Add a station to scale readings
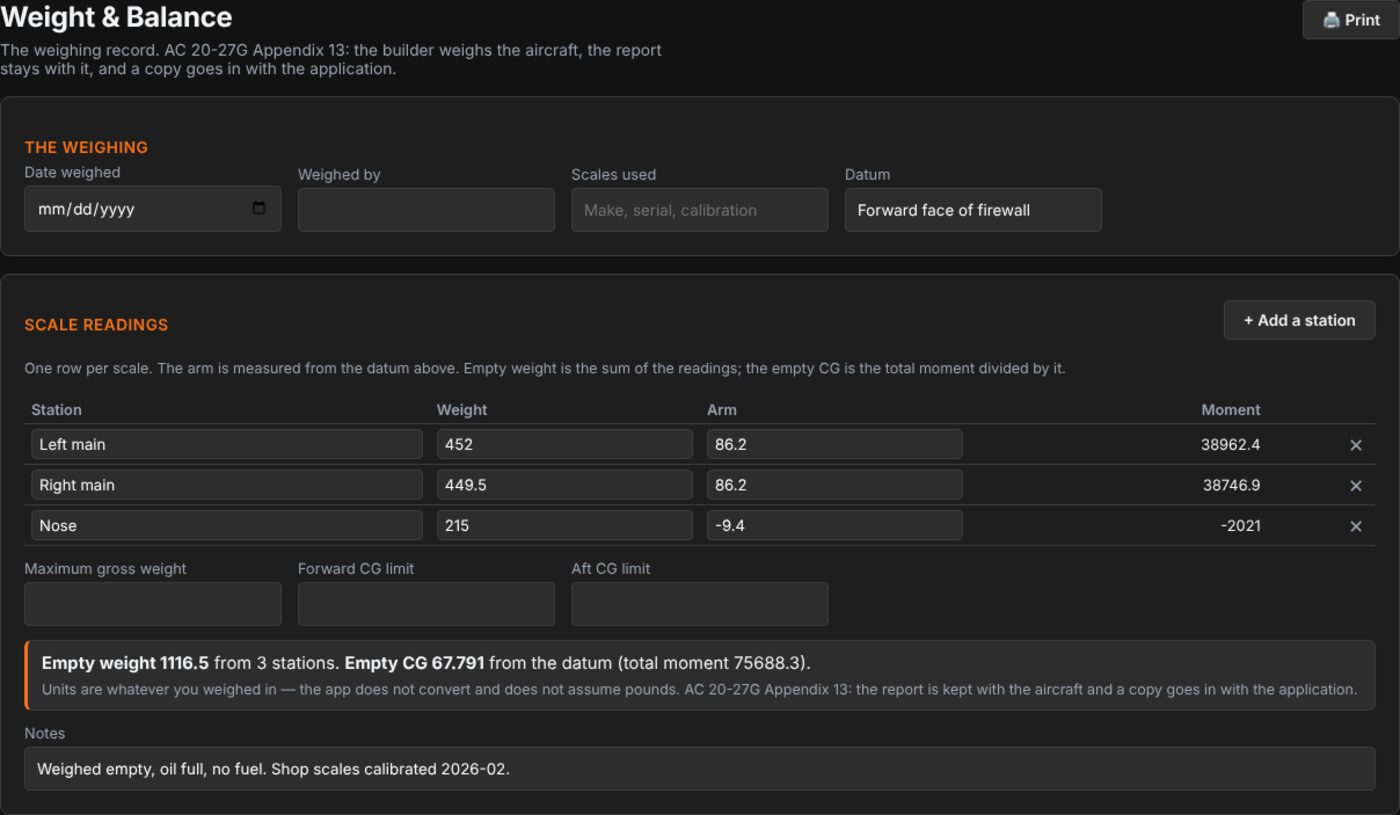 tap(1299, 320)
